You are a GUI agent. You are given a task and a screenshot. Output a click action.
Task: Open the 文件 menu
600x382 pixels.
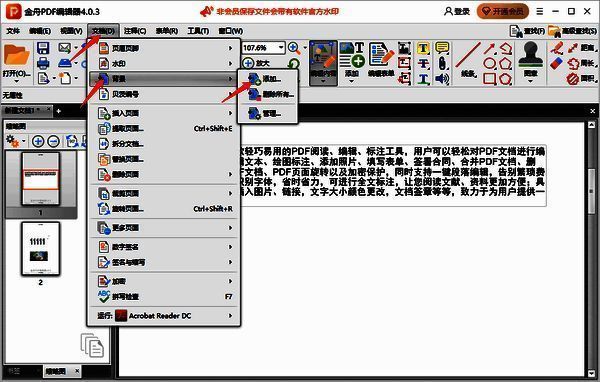pos(13,31)
